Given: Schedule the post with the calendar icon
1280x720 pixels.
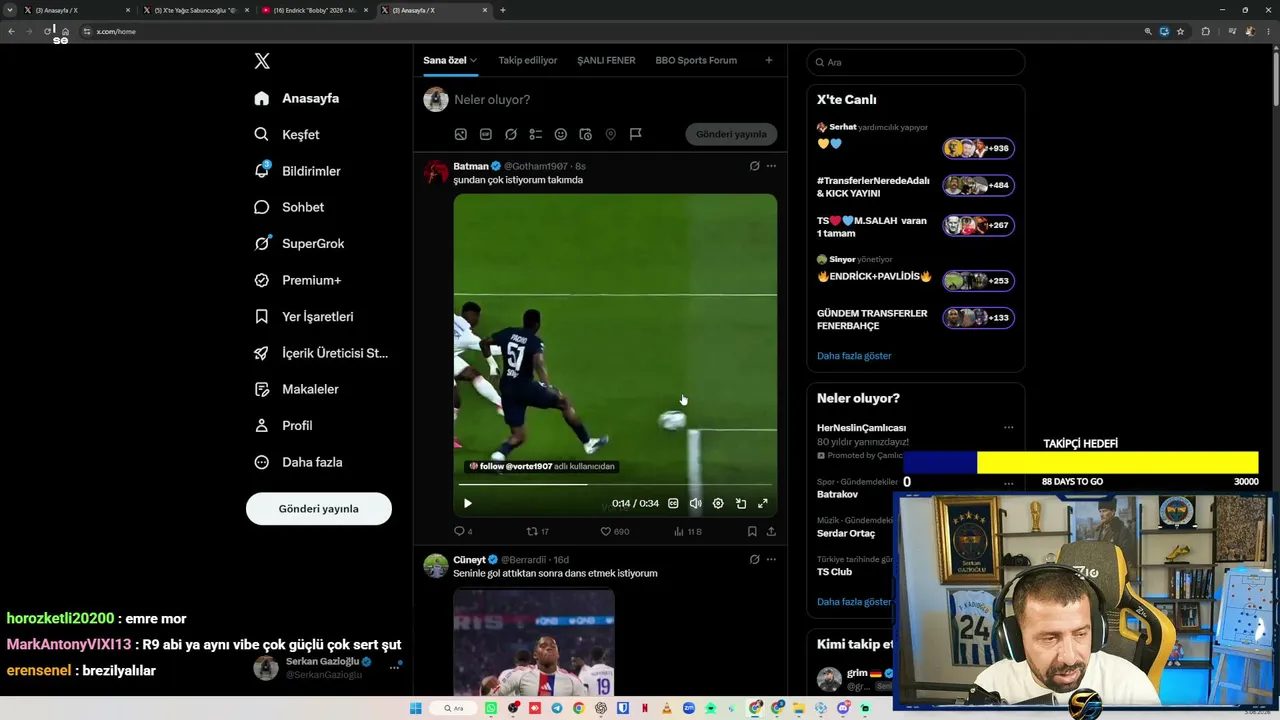Looking at the screenshot, I should coord(586,134).
